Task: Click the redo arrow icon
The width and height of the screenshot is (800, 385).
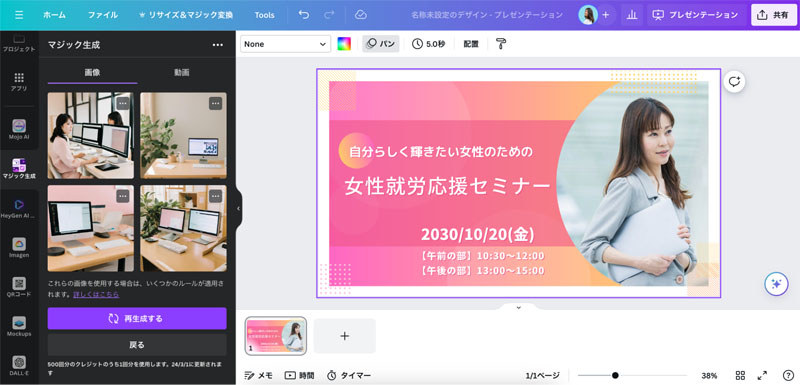Action: [x=329, y=15]
